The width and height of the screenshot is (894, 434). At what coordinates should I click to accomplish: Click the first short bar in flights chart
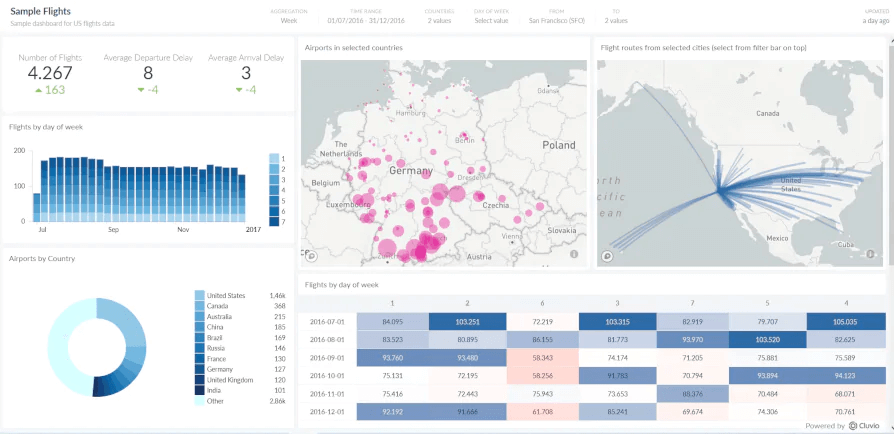37,207
